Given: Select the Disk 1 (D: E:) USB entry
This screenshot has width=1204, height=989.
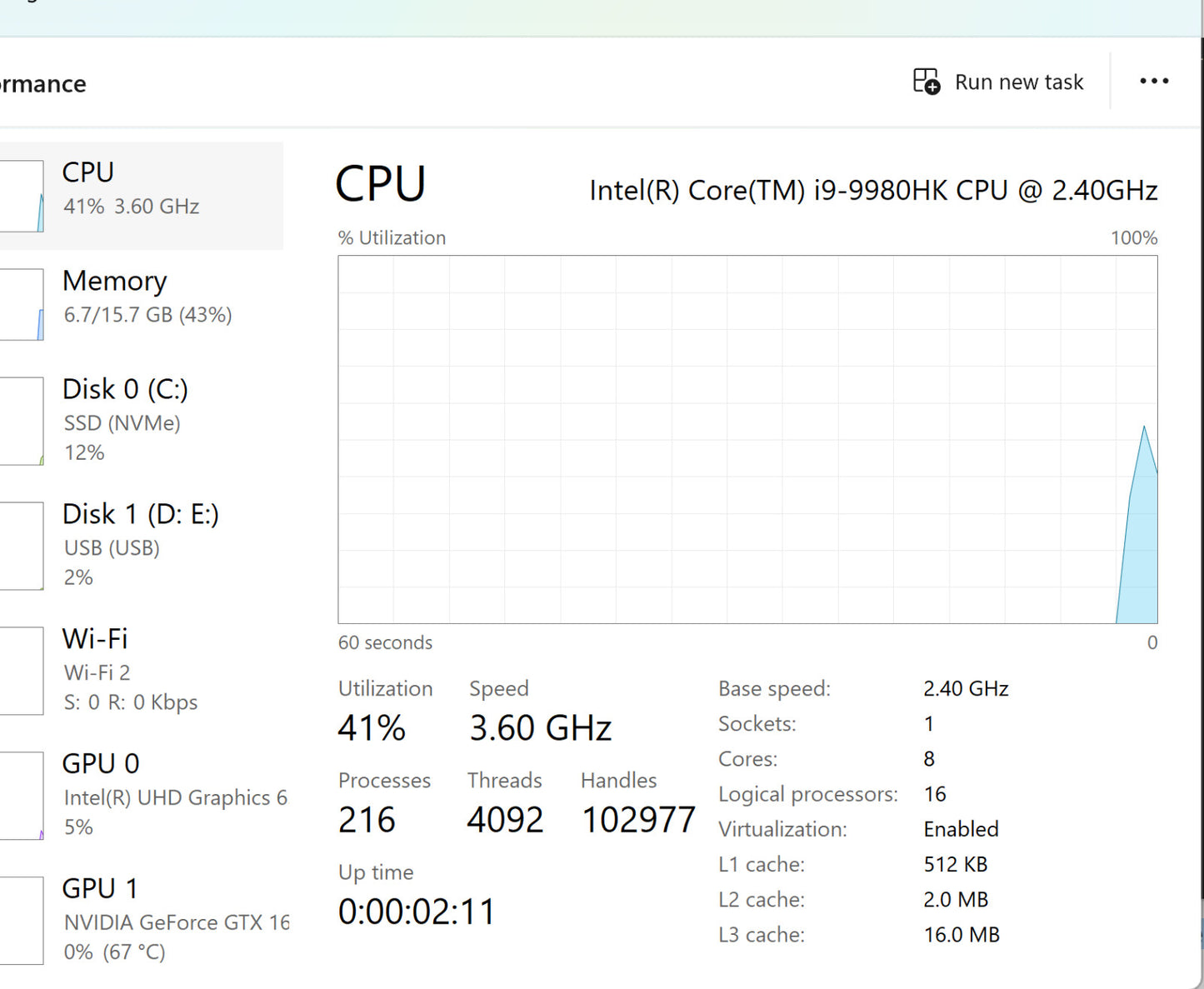Looking at the screenshot, I should (140, 544).
